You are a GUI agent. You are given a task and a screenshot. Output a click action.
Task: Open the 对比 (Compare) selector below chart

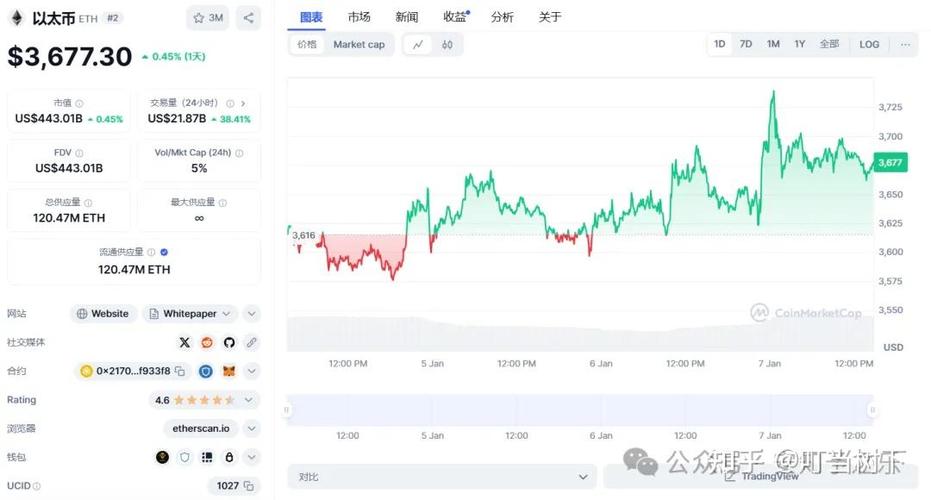[x=440, y=477]
